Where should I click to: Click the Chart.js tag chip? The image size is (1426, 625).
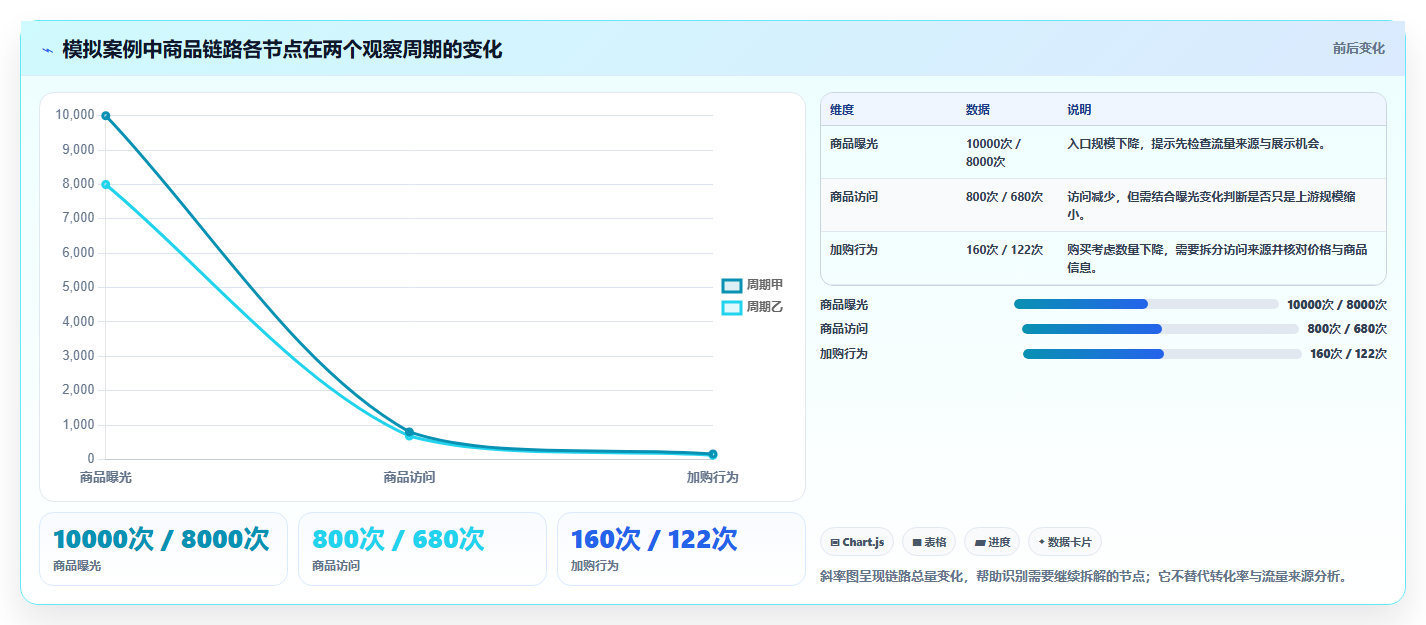click(857, 542)
